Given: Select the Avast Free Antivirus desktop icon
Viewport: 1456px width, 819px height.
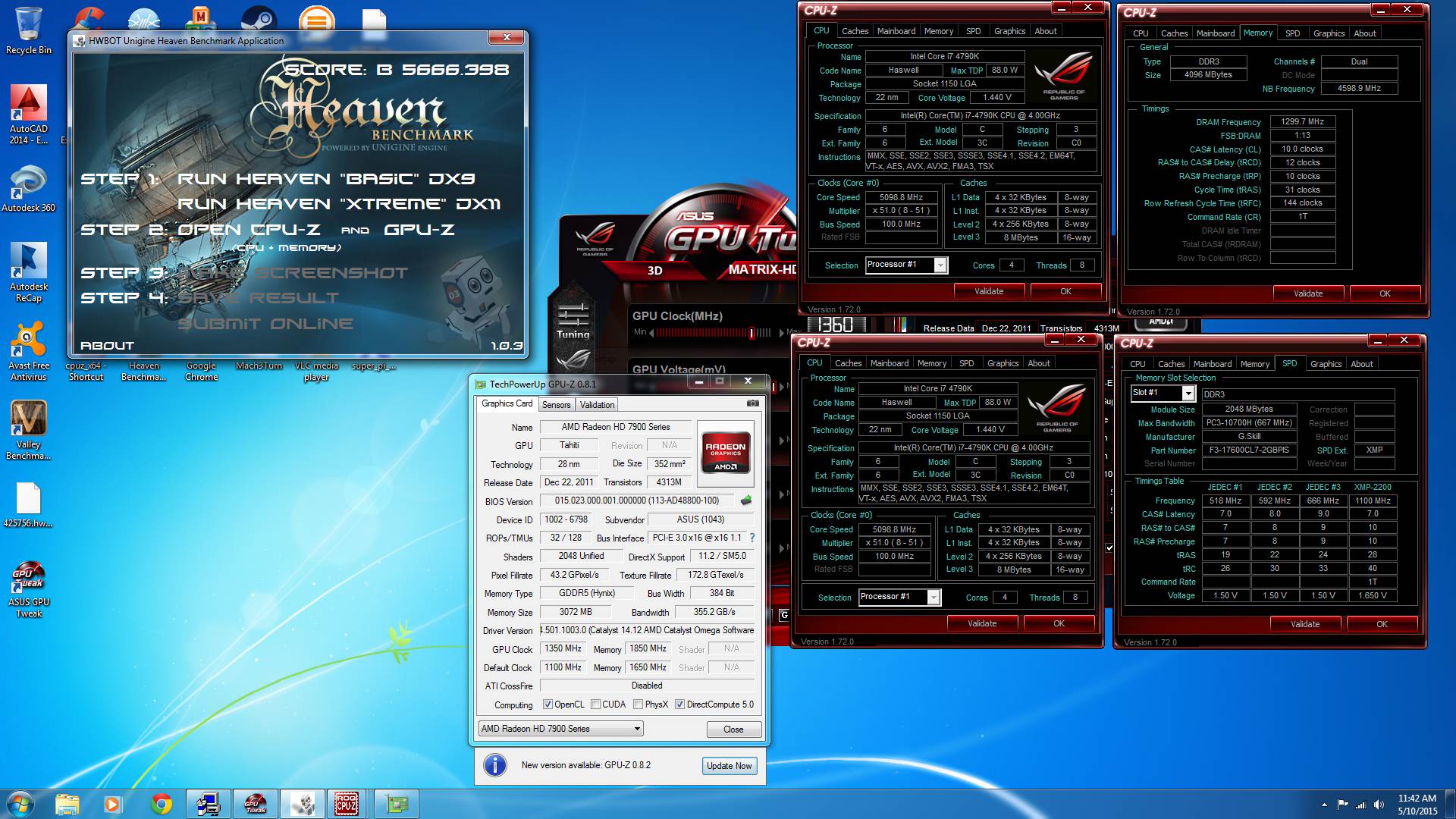Looking at the screenshot, I should (28, 351).
